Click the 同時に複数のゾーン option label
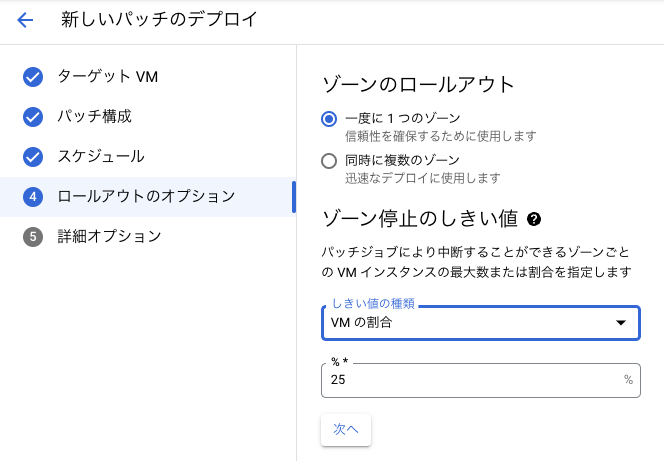 coord(402,160)
